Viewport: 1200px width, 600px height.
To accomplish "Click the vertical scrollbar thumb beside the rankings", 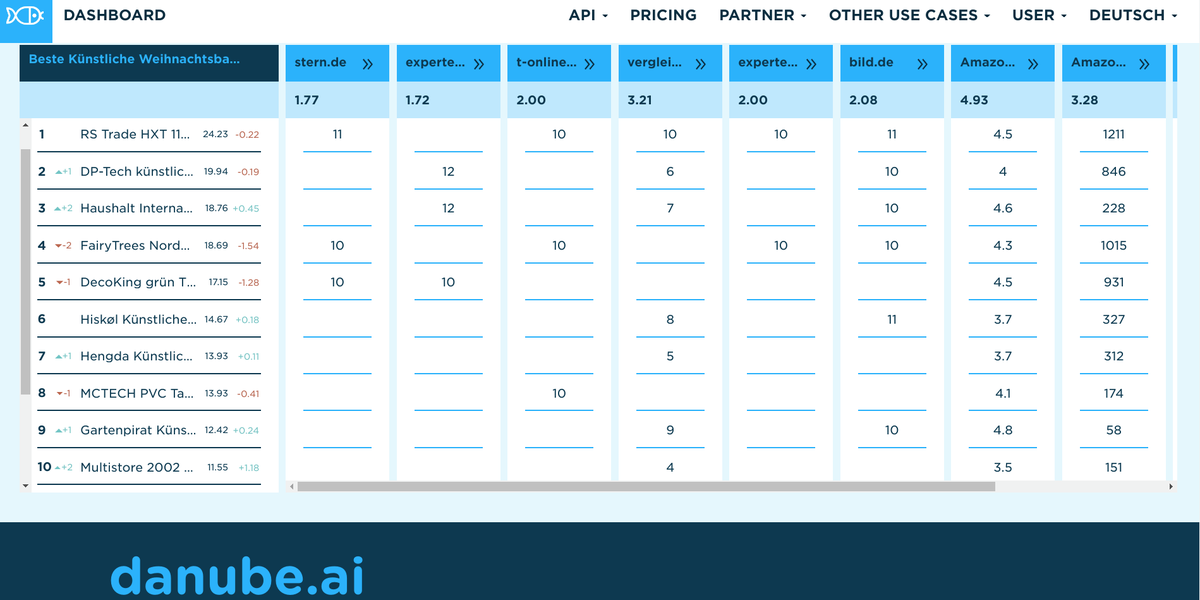I will click(25, 272).
